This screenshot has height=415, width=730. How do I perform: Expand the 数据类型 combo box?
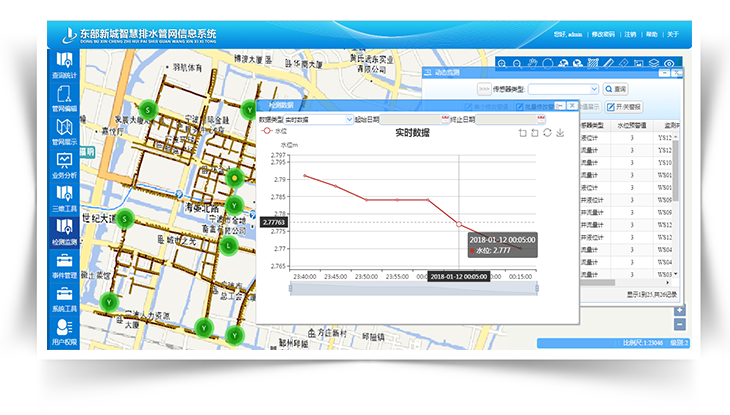click(x=347, y=119)
